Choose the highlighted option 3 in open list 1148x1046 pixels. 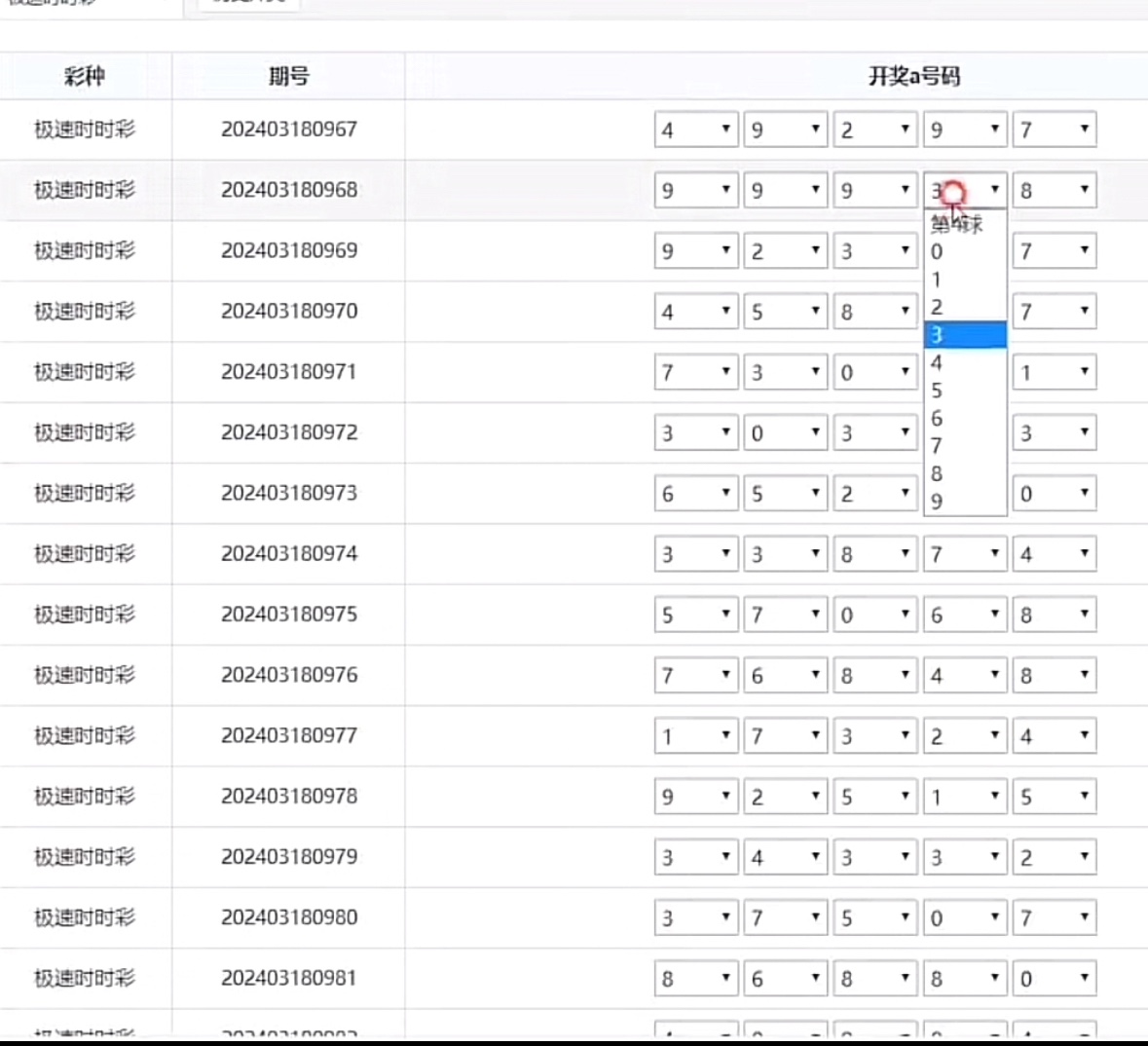coord(964,335)
